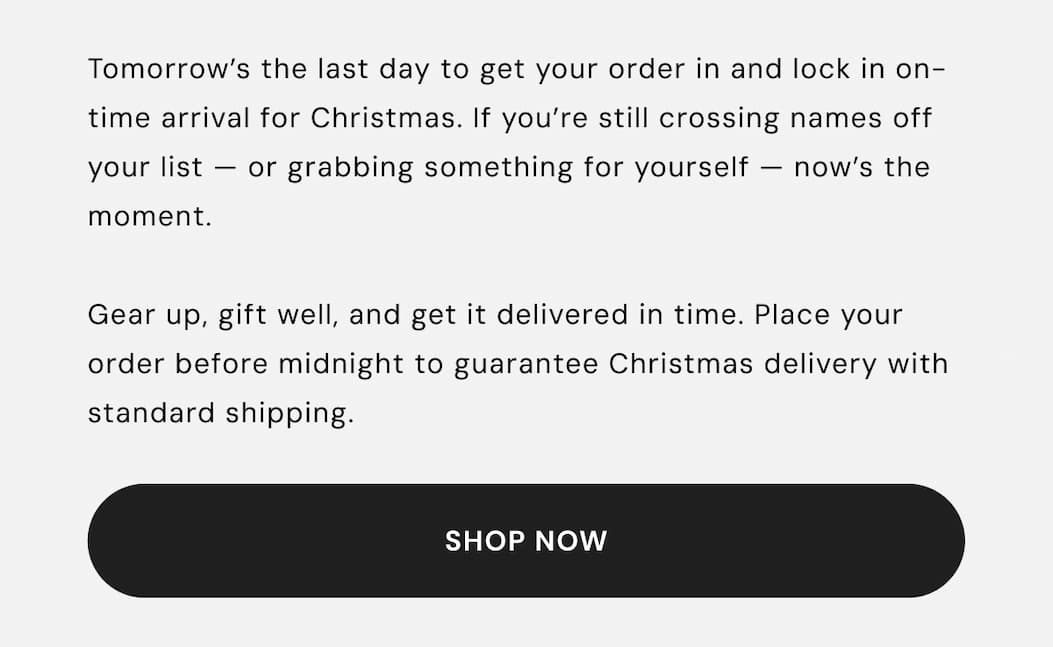The image size is (1053, 647).
Task: Click the rounded black pill button
Action: coord(526,540)
